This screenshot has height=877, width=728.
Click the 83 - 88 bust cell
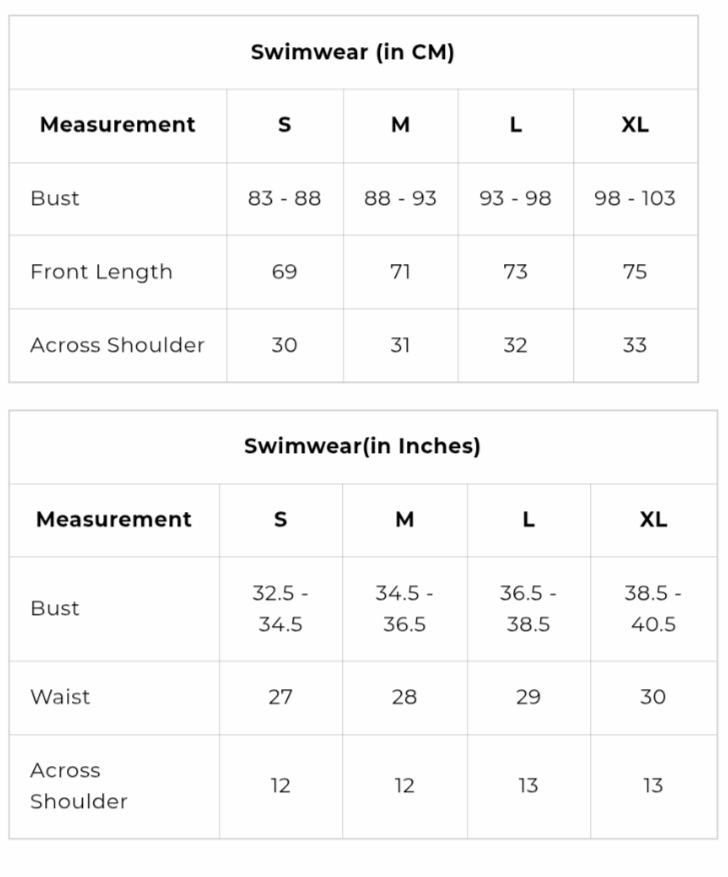pyautogui.click(x=284, y=198)
